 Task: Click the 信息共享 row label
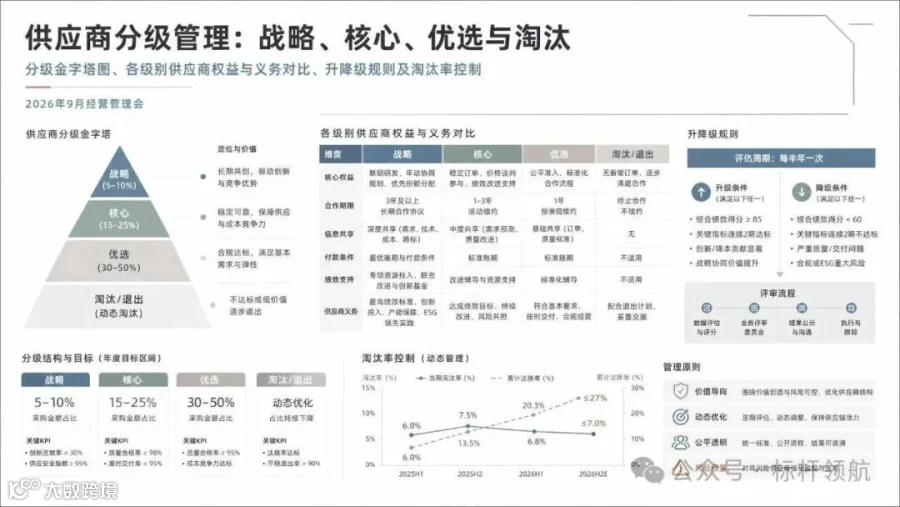(339, 234)
